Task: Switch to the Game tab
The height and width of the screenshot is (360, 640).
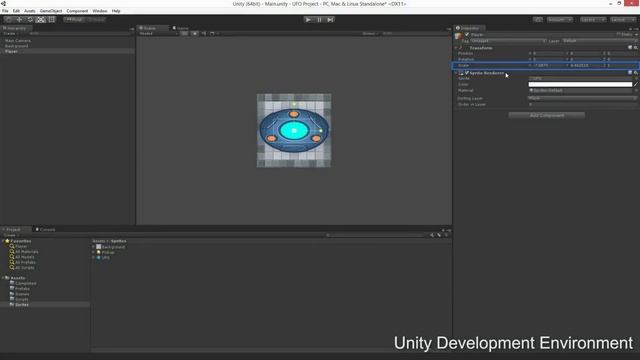Action: (x=181, y=28)
